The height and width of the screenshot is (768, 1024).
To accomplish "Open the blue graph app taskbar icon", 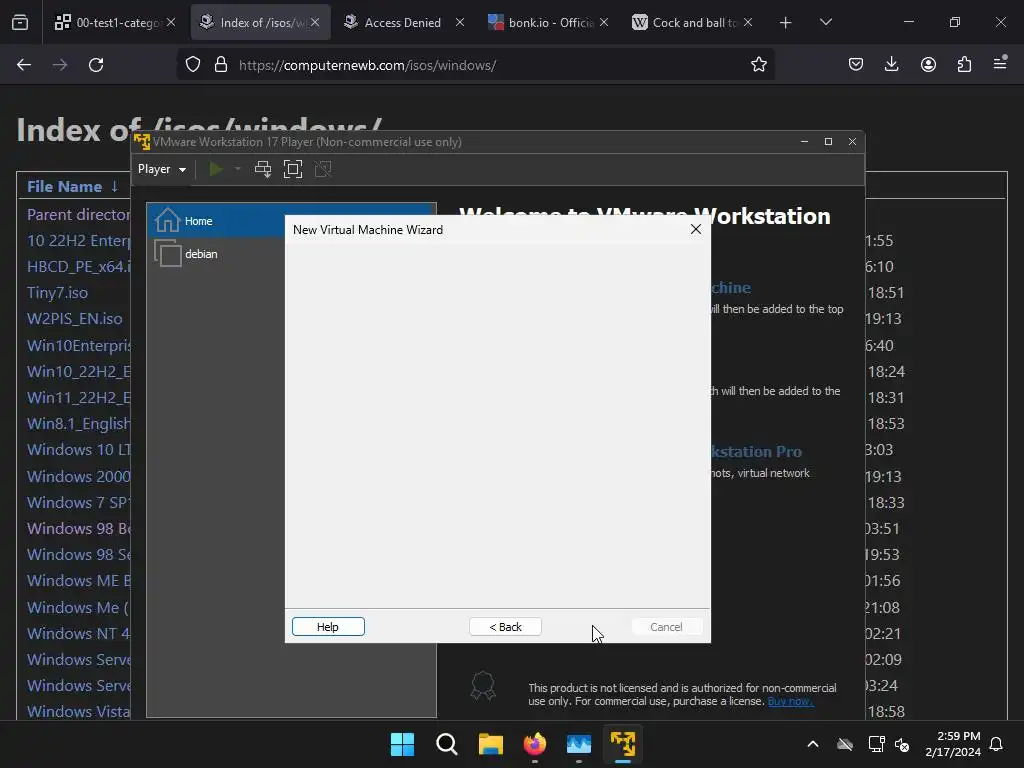I will [579, 744].
